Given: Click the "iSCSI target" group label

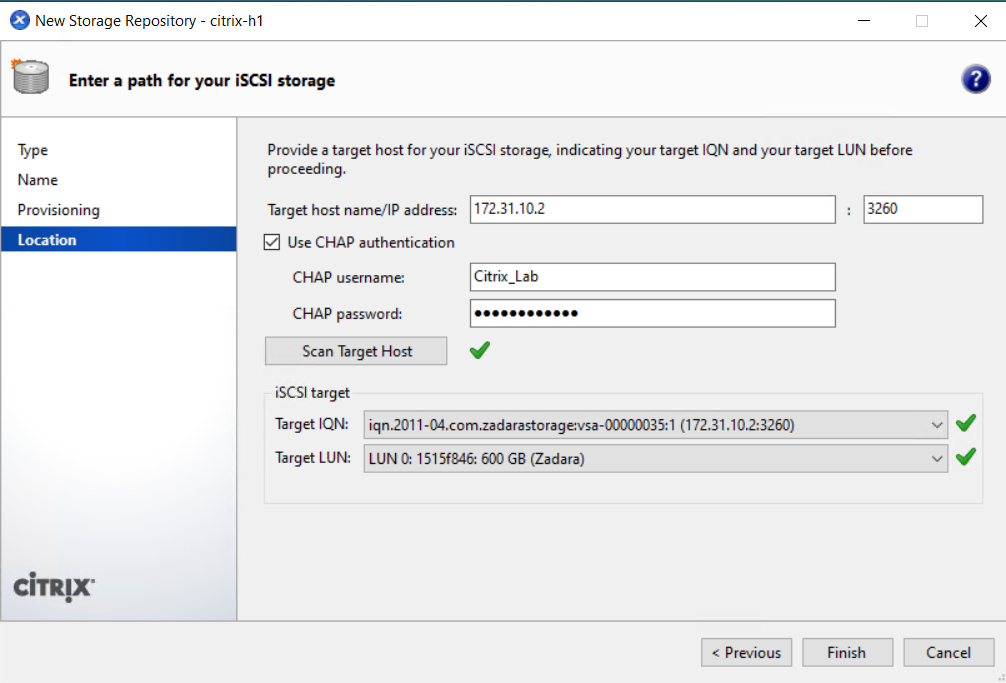Looking at the screenshot, I should click(312, 392).
